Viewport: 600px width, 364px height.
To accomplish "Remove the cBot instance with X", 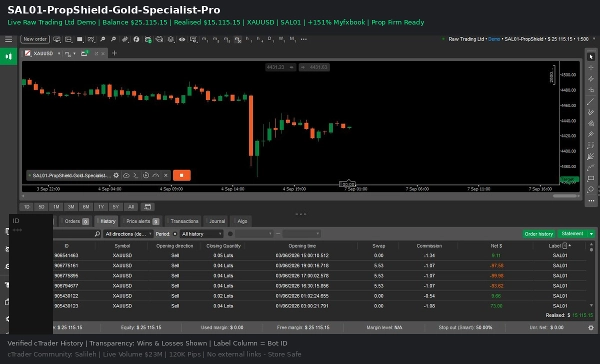I will click(x=166, y=175).
